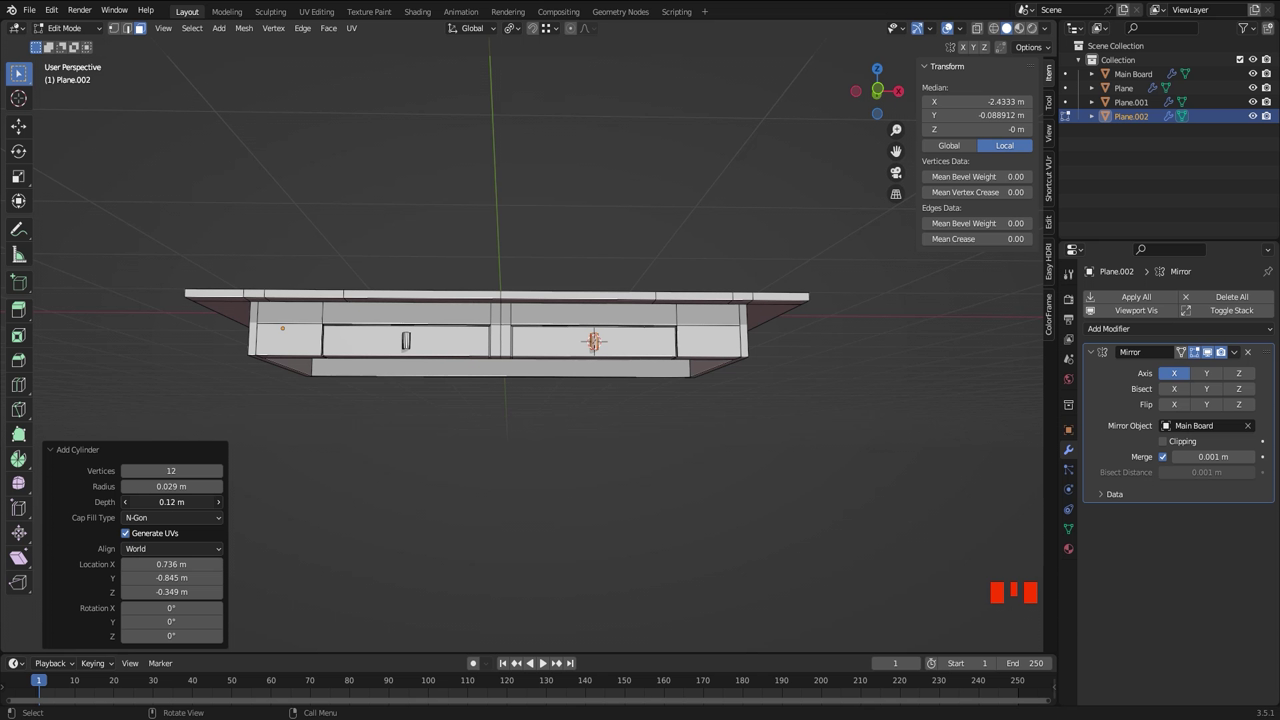Click the Radius value field
1280x720 pixels.
pyautogui.click(x=172, y=486)
